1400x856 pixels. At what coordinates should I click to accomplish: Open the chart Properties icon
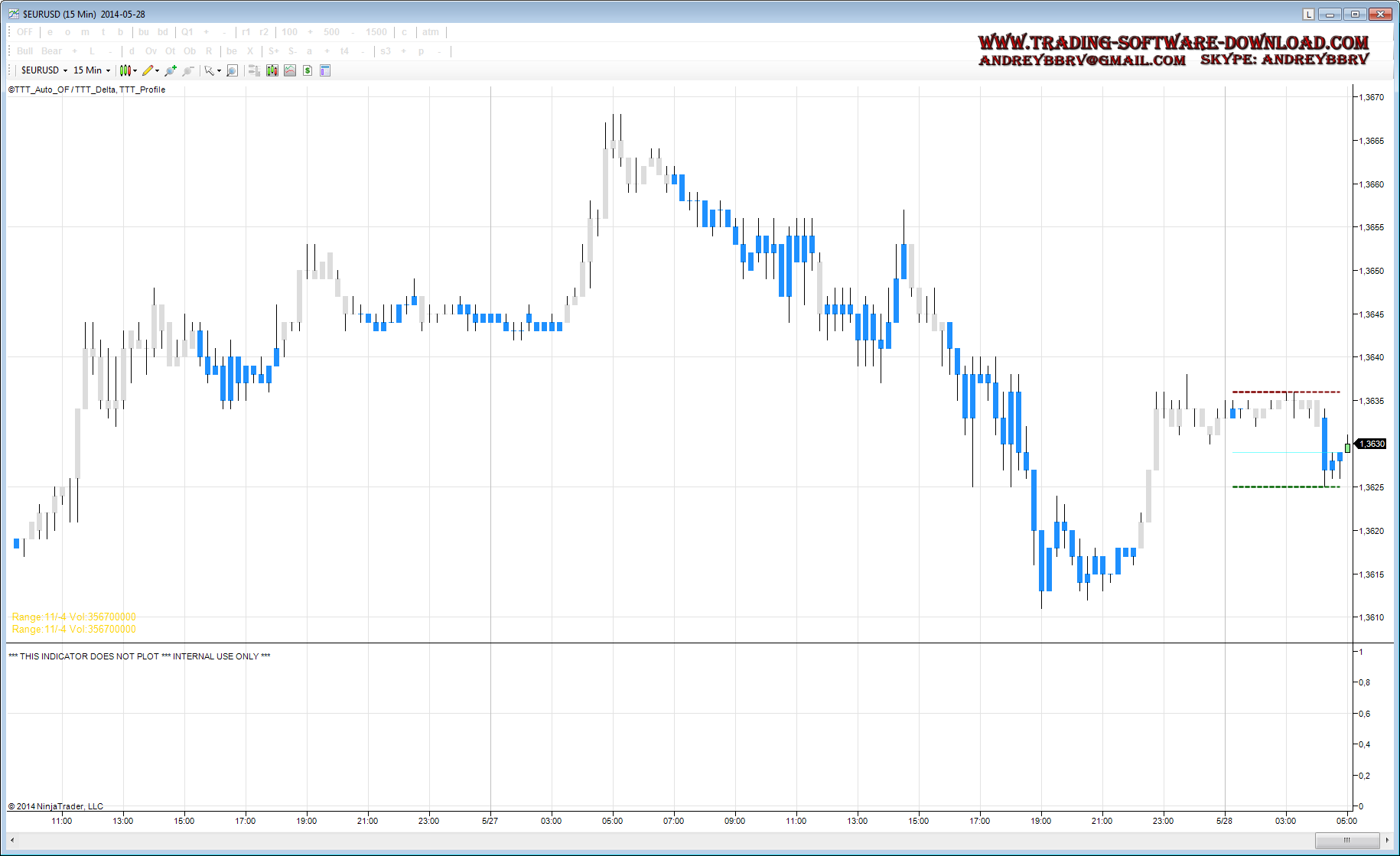point(325,70)
